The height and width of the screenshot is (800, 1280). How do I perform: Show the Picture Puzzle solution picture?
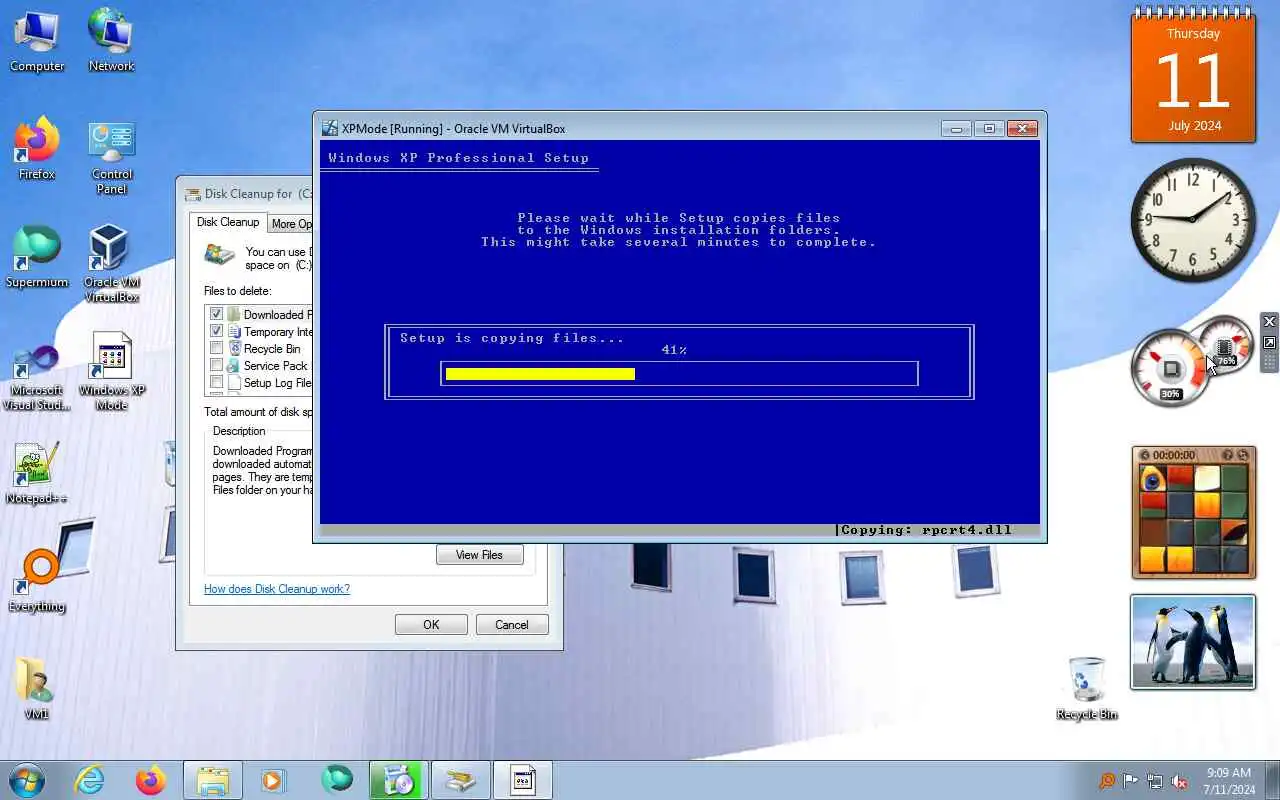[1228, 455]
